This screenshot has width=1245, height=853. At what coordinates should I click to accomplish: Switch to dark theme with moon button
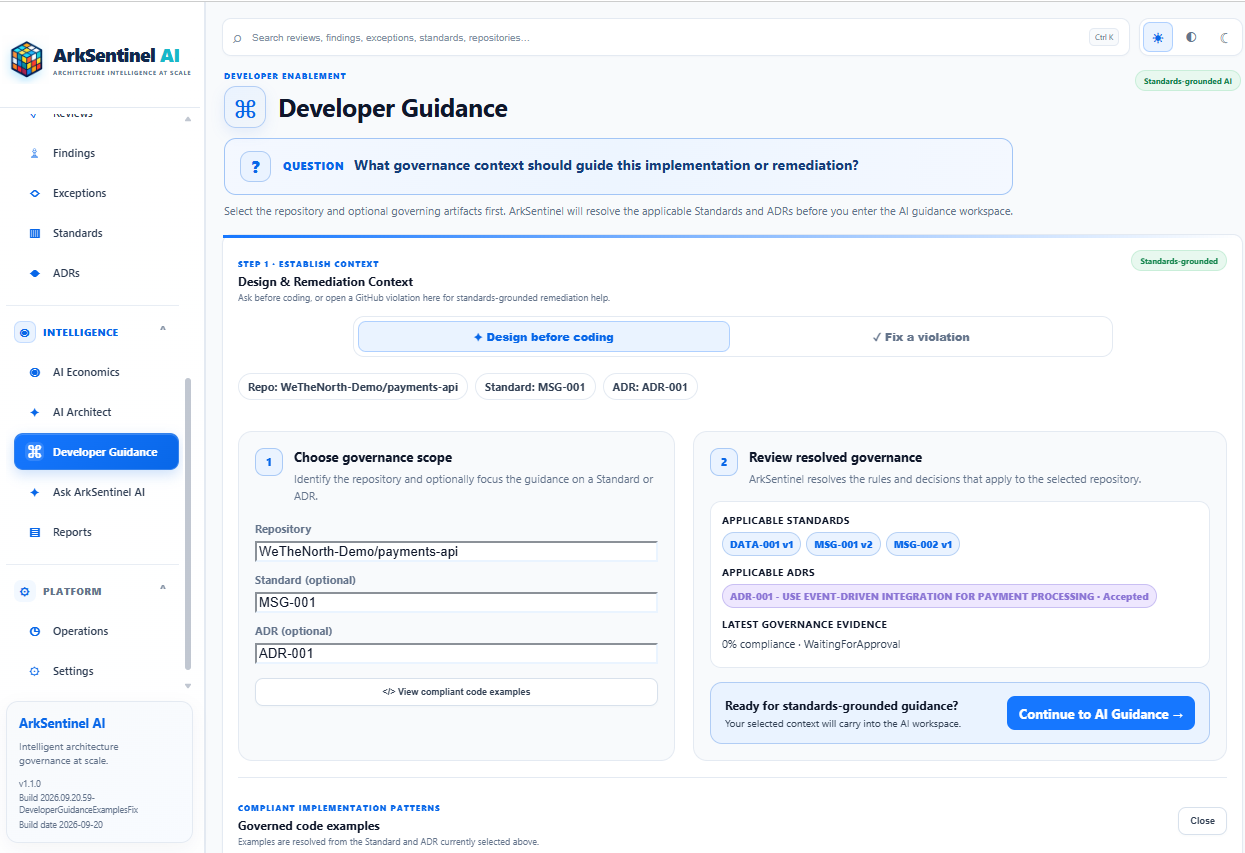1224,37
